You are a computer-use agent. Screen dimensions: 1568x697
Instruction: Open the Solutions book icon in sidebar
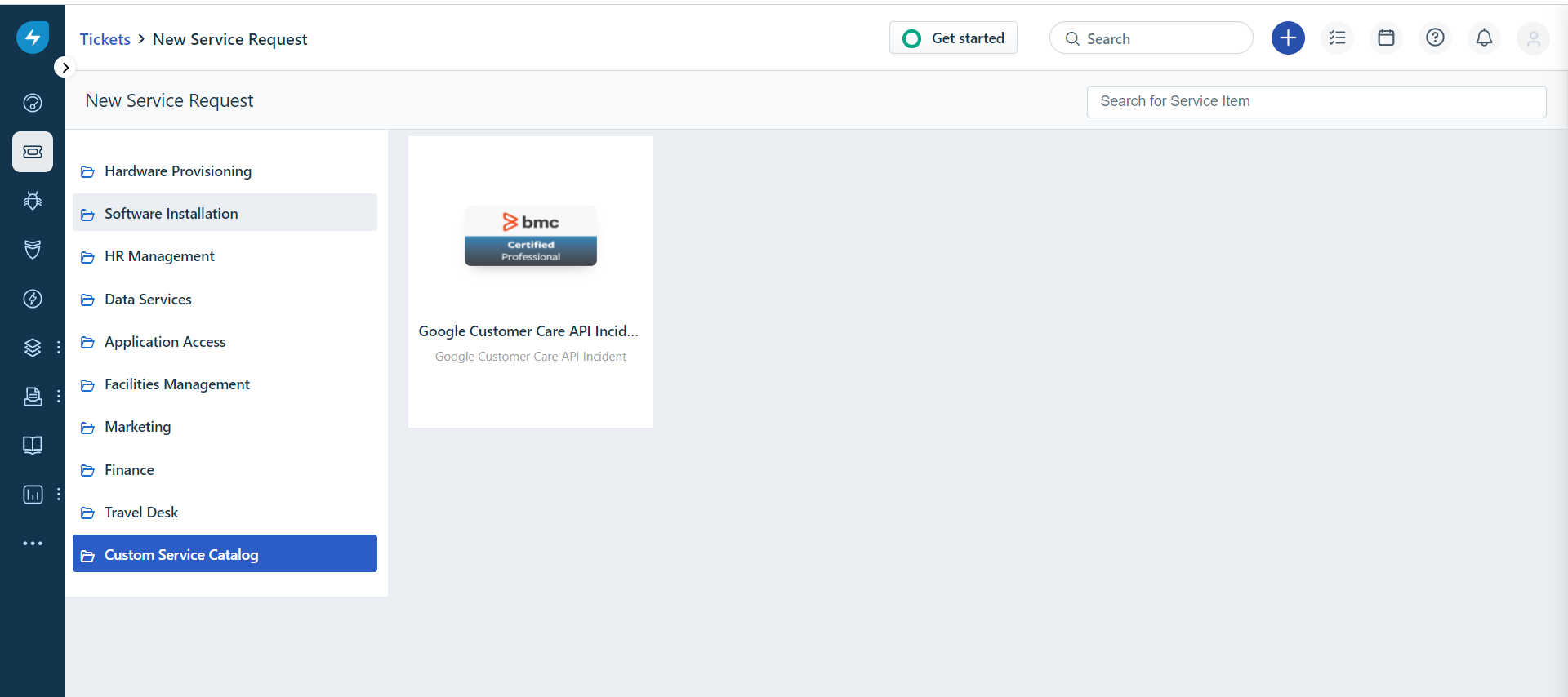(x=33, y=446)
